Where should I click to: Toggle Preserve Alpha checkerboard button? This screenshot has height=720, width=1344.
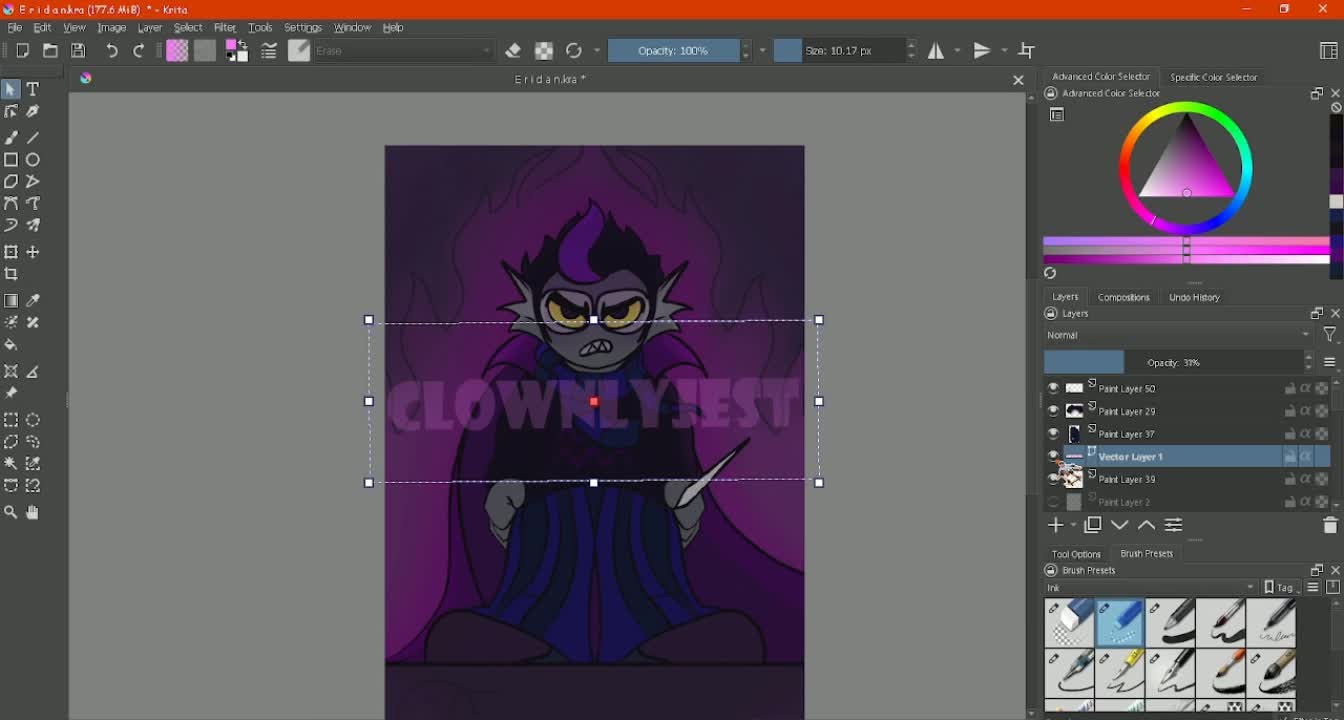544,51
